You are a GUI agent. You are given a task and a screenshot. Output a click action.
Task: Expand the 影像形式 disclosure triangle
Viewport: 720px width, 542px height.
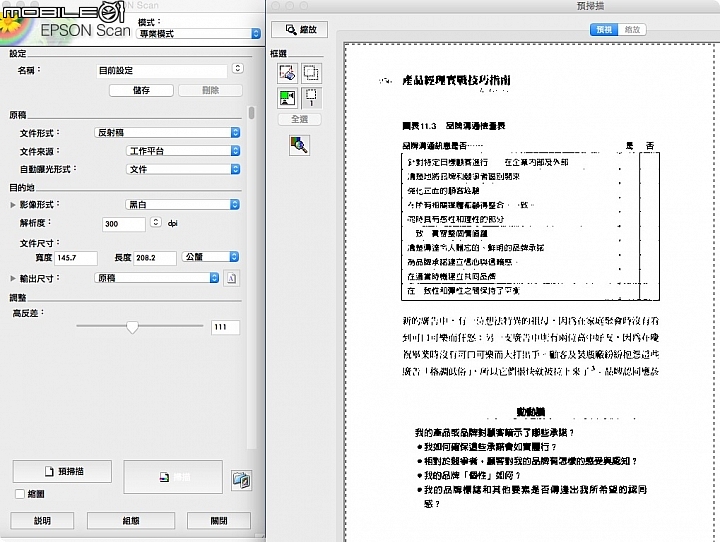click(x=13, y=205)
